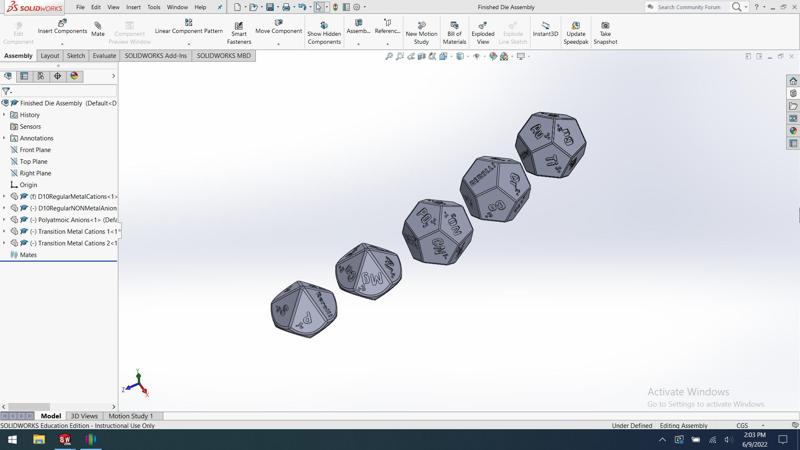Screen dimensions: 800x450
Task: Undo the last action
Action: coord(302,7)
